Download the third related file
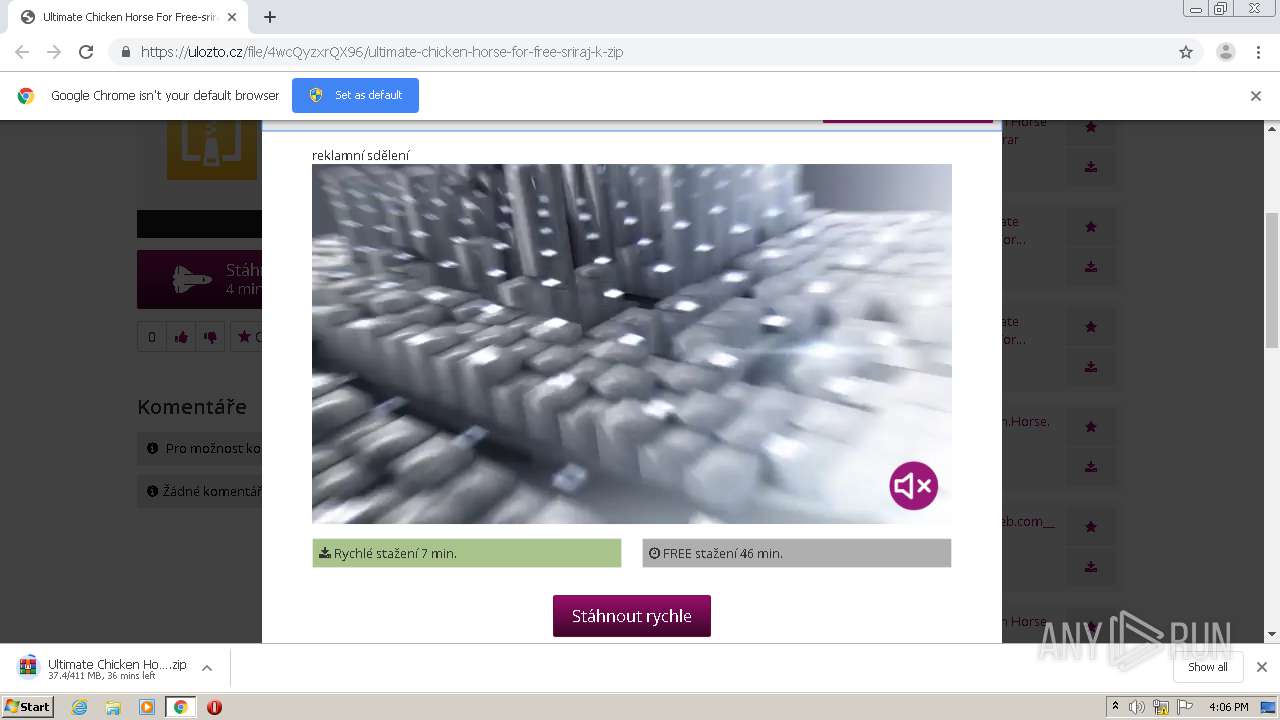The height and width of the screenshot is (720, 1280). (x=1091, y=367)
